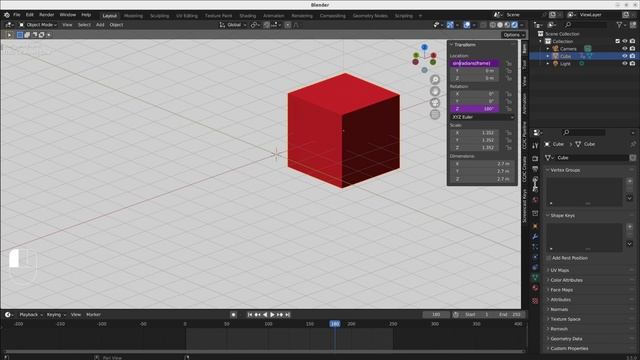The height and width of the screenshot is (360, 640).
Task: Click the Location X expression field
Action: [x=474, y=63]
